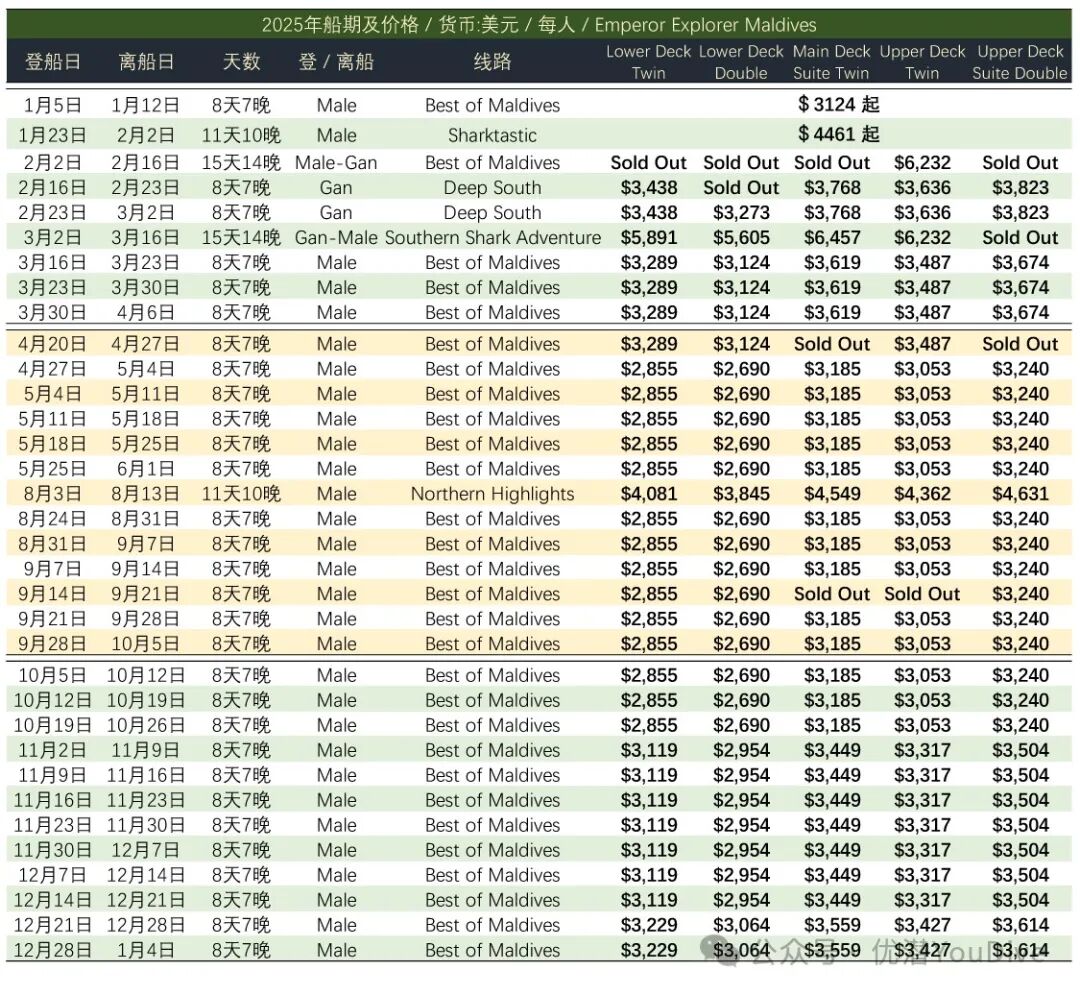This screenshot has height=995, width=1080.
Task: Select the 'Sharktastic' route cell
Action: coord(492,135)
